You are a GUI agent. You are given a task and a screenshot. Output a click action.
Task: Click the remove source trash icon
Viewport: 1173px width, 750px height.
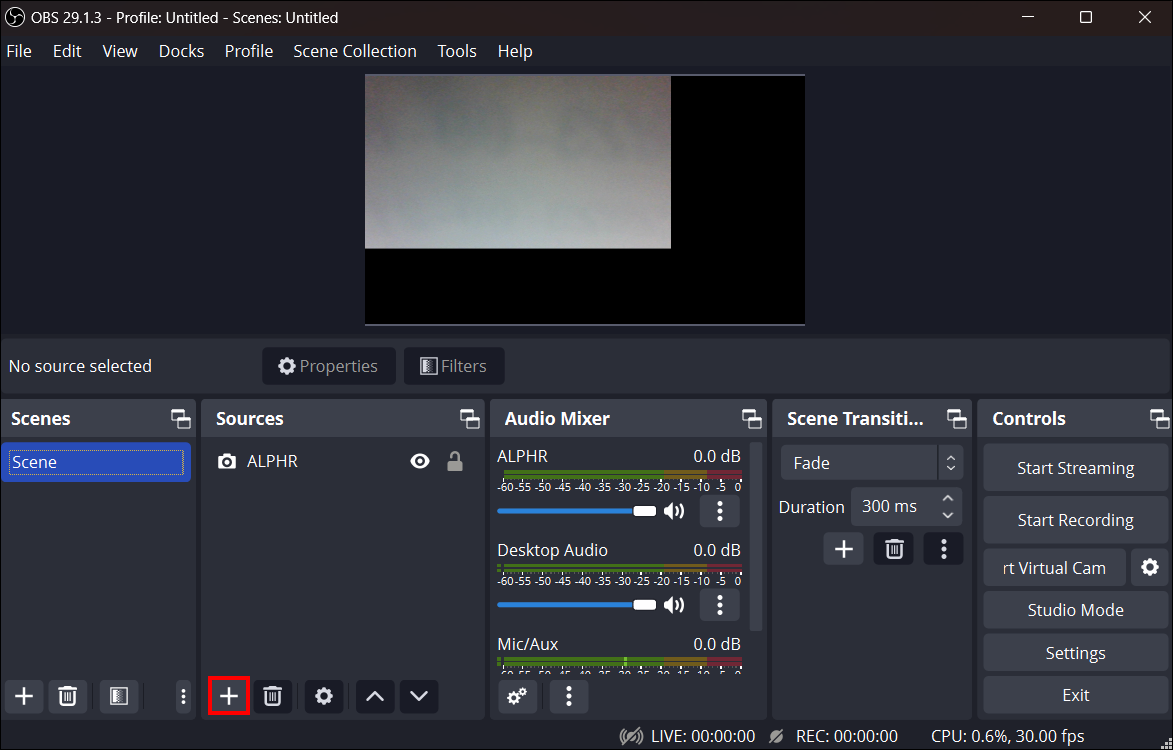pyautogui.click(x=272, y=696)
